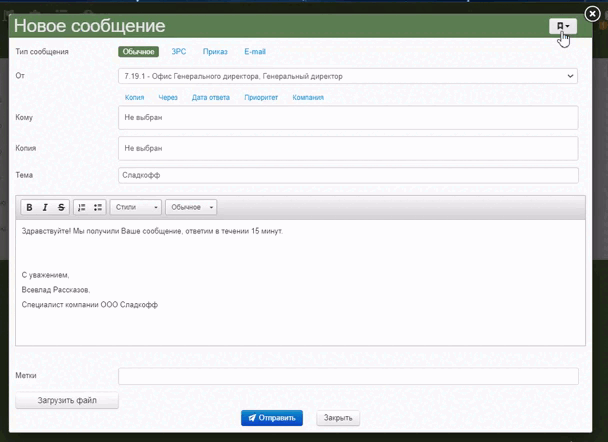Click the Тема field containing Сладкофф
The image size is (608, 442).
click(348, 175)
